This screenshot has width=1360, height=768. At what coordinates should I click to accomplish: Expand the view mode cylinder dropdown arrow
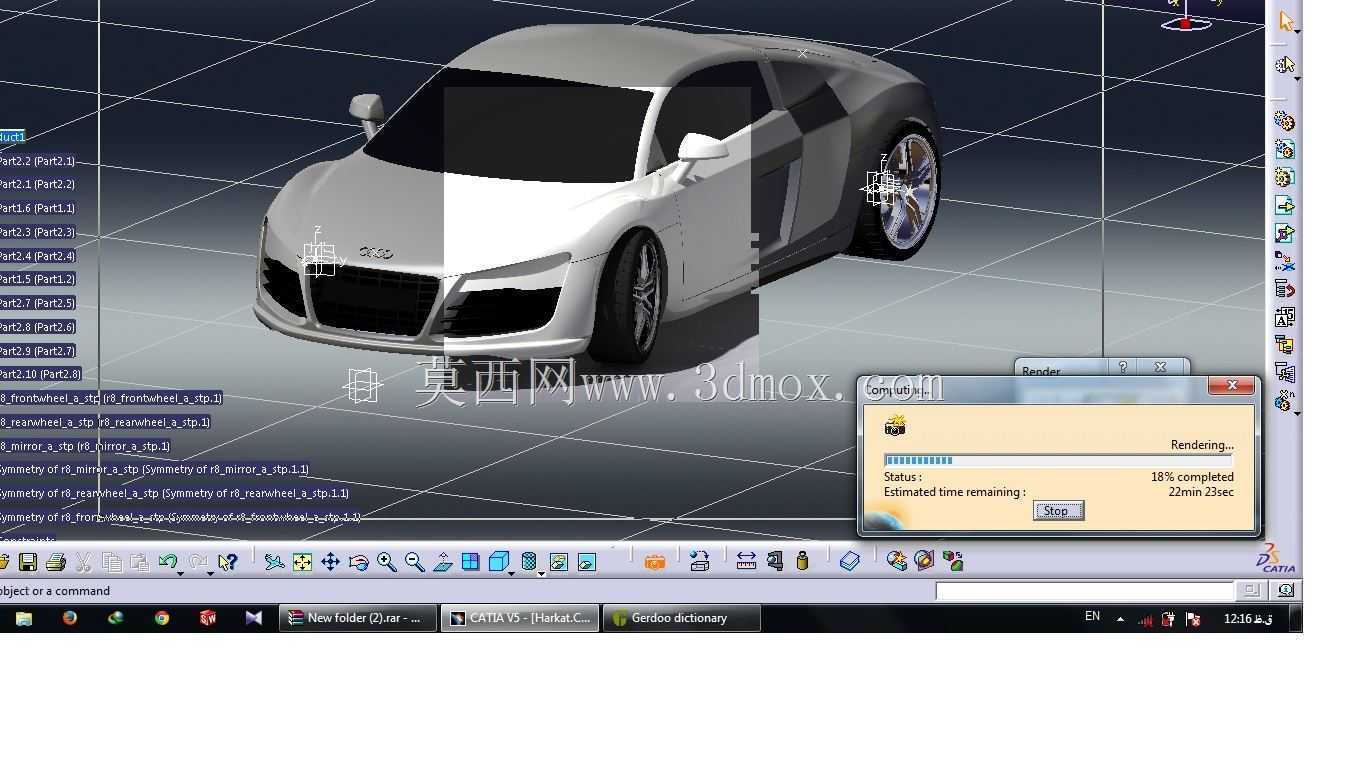(541, 573)
